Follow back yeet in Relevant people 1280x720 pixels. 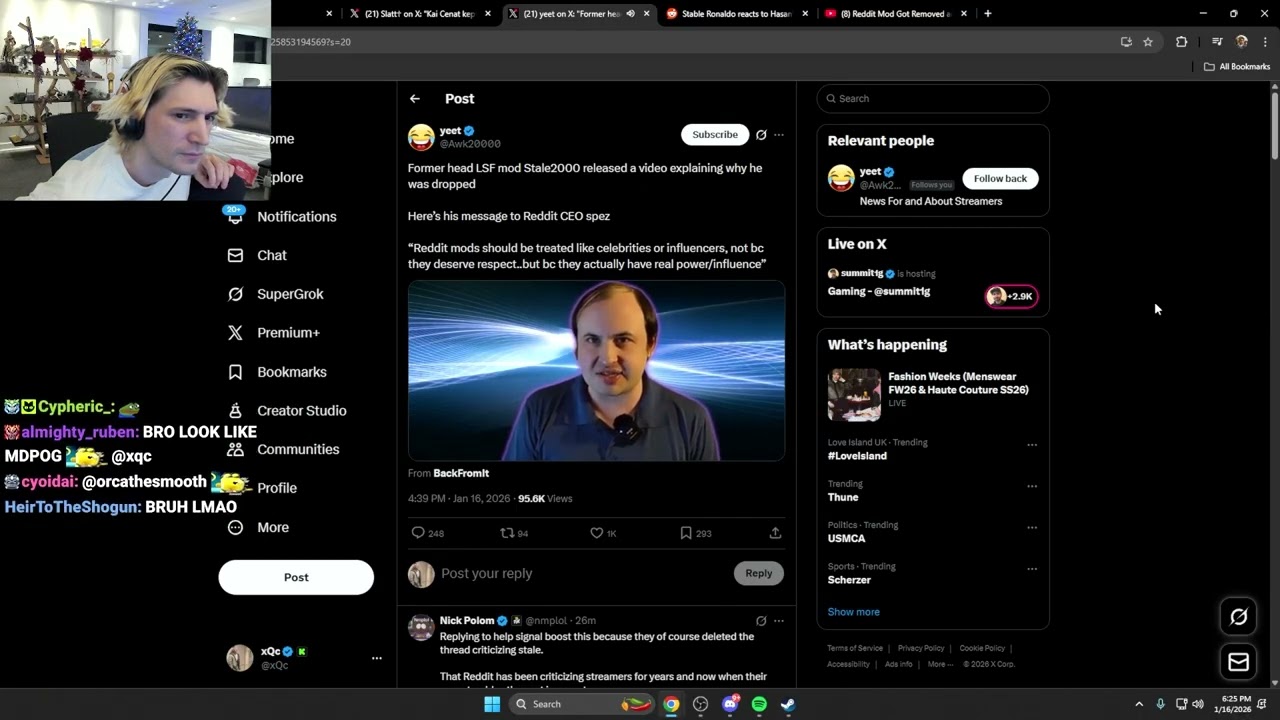pos(1000,178)
